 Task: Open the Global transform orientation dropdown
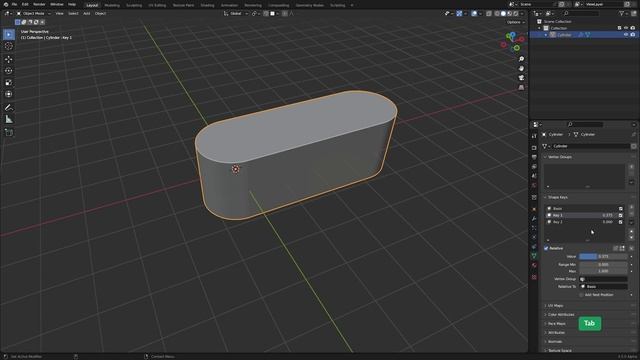236,13
